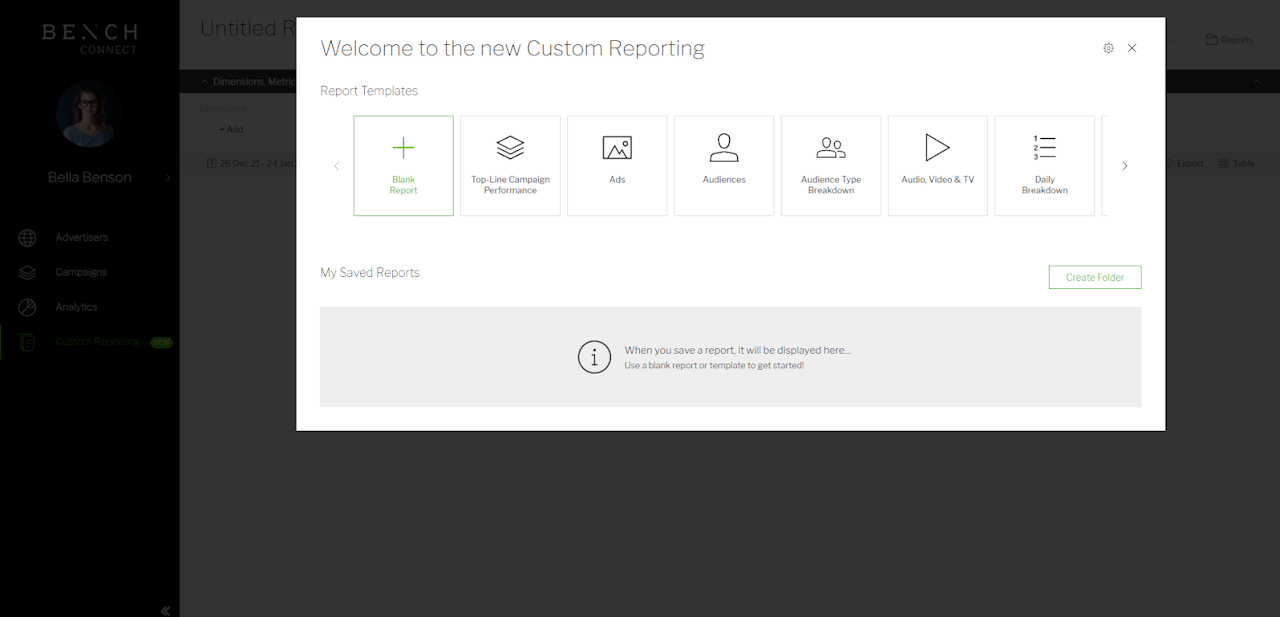Select Audience Type Breakdown template

click(x=831, y=166)
